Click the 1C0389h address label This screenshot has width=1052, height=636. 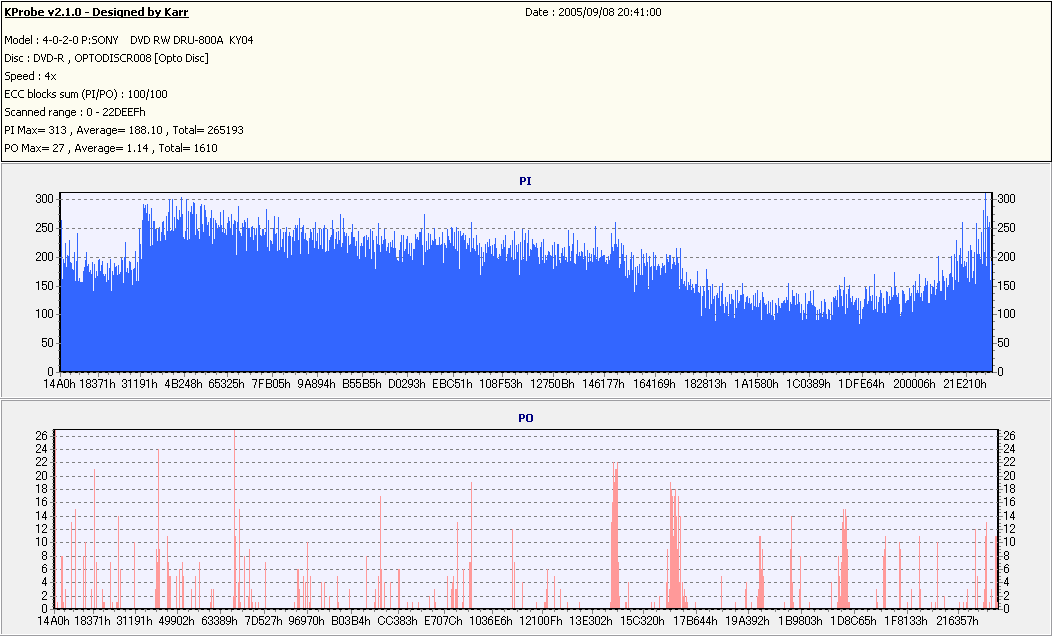point(808,384)
